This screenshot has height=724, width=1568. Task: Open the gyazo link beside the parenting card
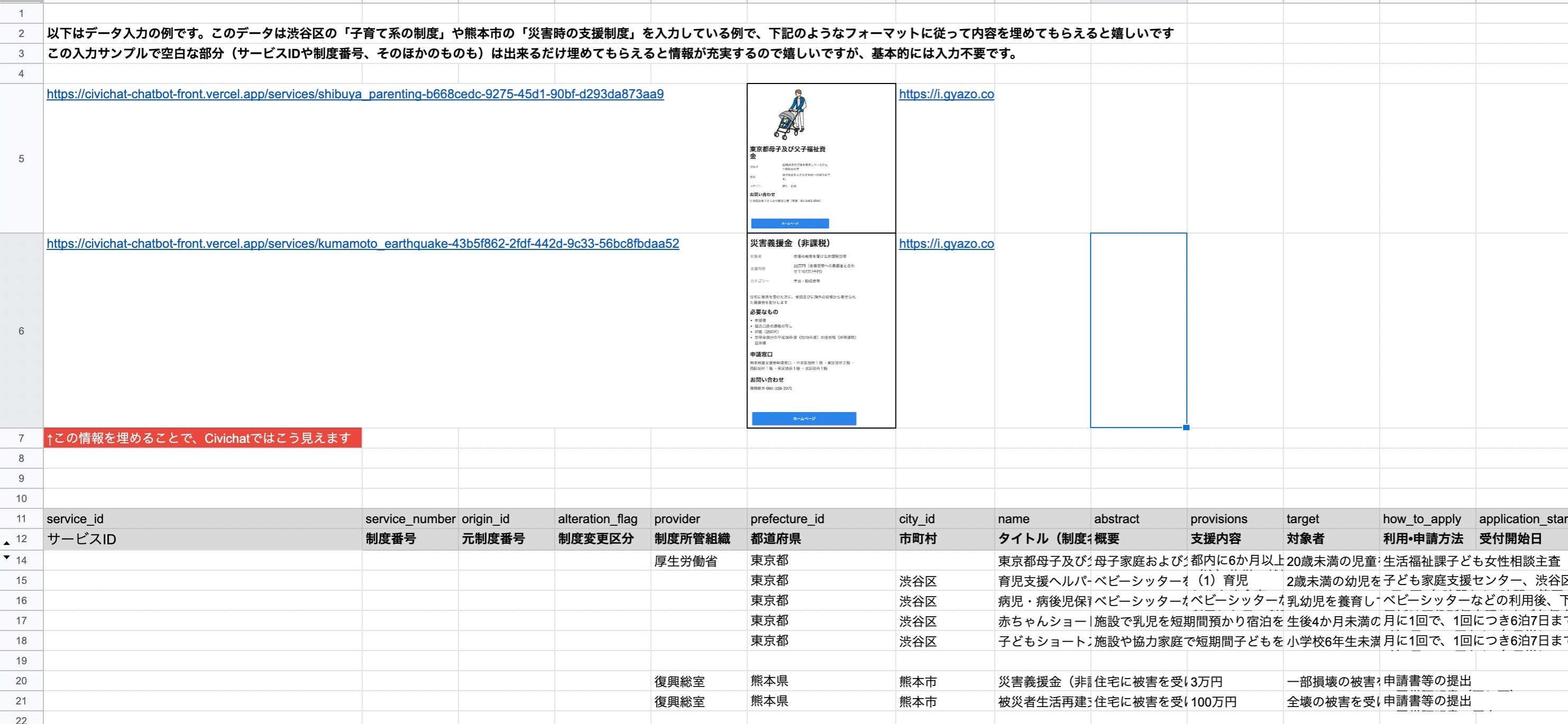click(946, 94)
